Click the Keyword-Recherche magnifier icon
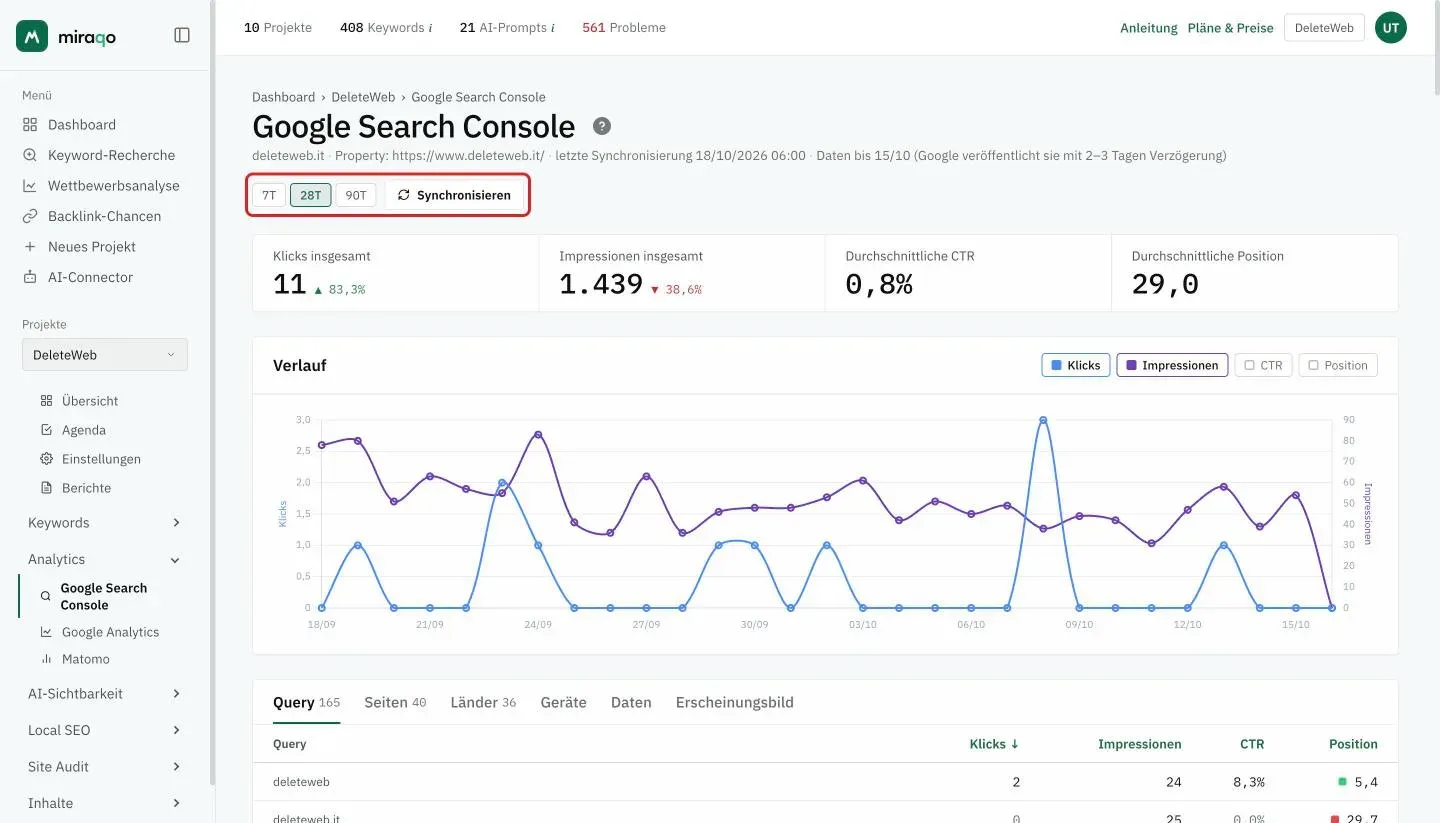The height and width of the screenshot is (823, 1440). pyautogui.click(x=30, y=155)
